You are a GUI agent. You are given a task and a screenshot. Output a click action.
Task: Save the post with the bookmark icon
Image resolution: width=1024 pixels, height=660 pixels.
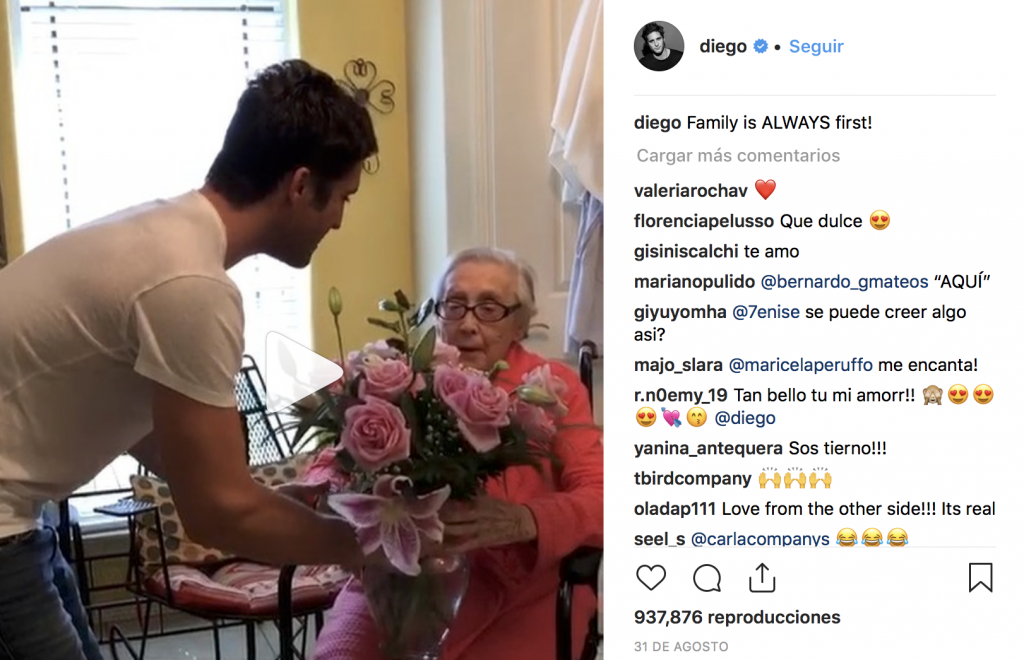980,578
